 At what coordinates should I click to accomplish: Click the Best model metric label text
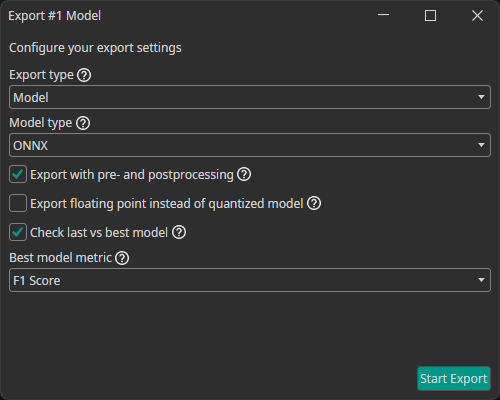[x=60, y=258]
